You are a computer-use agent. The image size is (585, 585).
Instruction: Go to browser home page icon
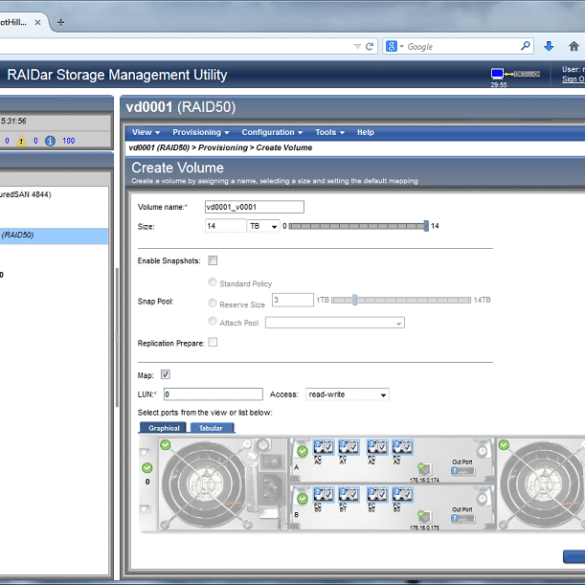pyautogui.click(x=574, y=46)
